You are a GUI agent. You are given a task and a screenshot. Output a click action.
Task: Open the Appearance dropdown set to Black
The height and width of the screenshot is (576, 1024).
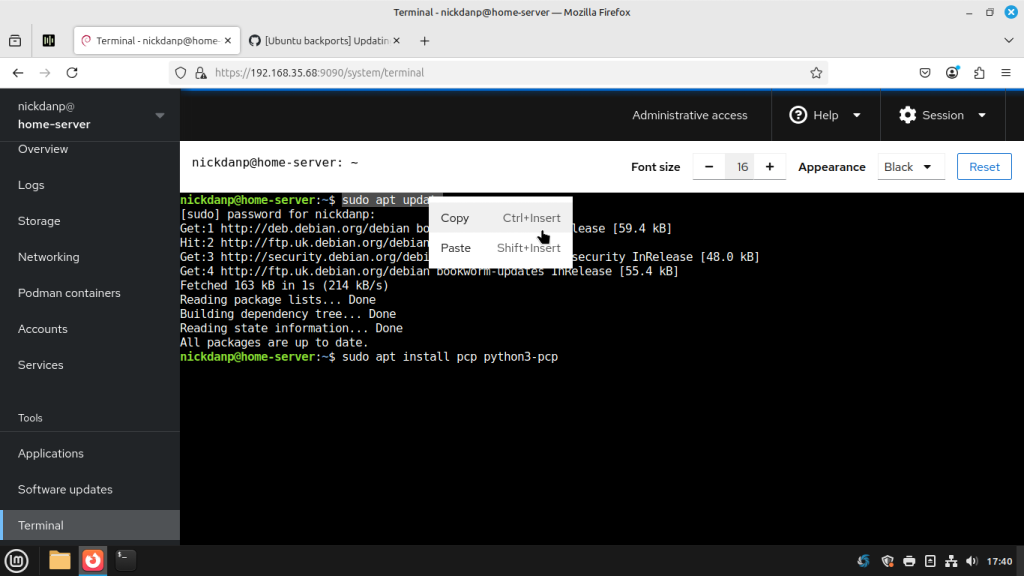pos(910,167)
